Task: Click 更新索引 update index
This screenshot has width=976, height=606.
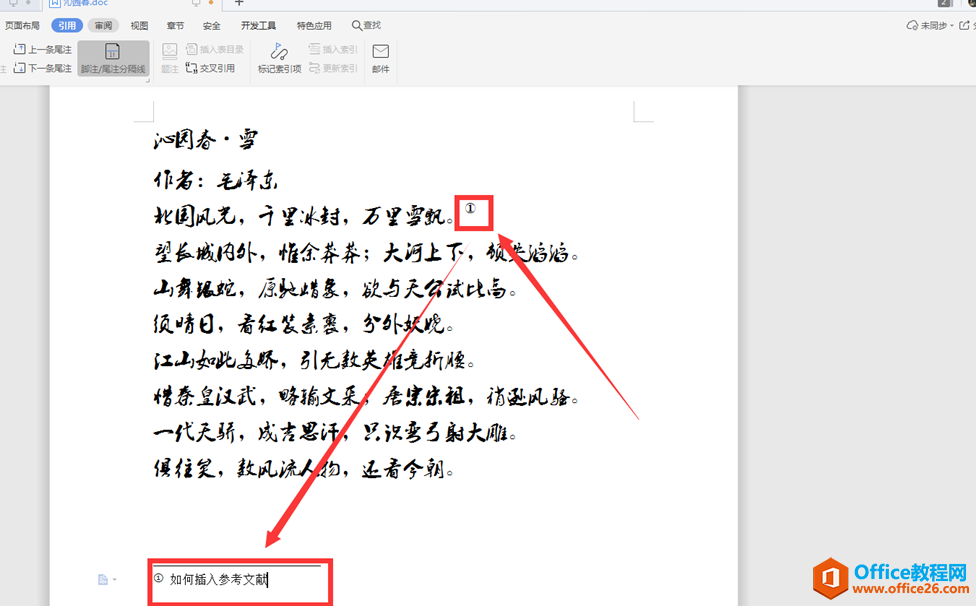Action: 333,68
